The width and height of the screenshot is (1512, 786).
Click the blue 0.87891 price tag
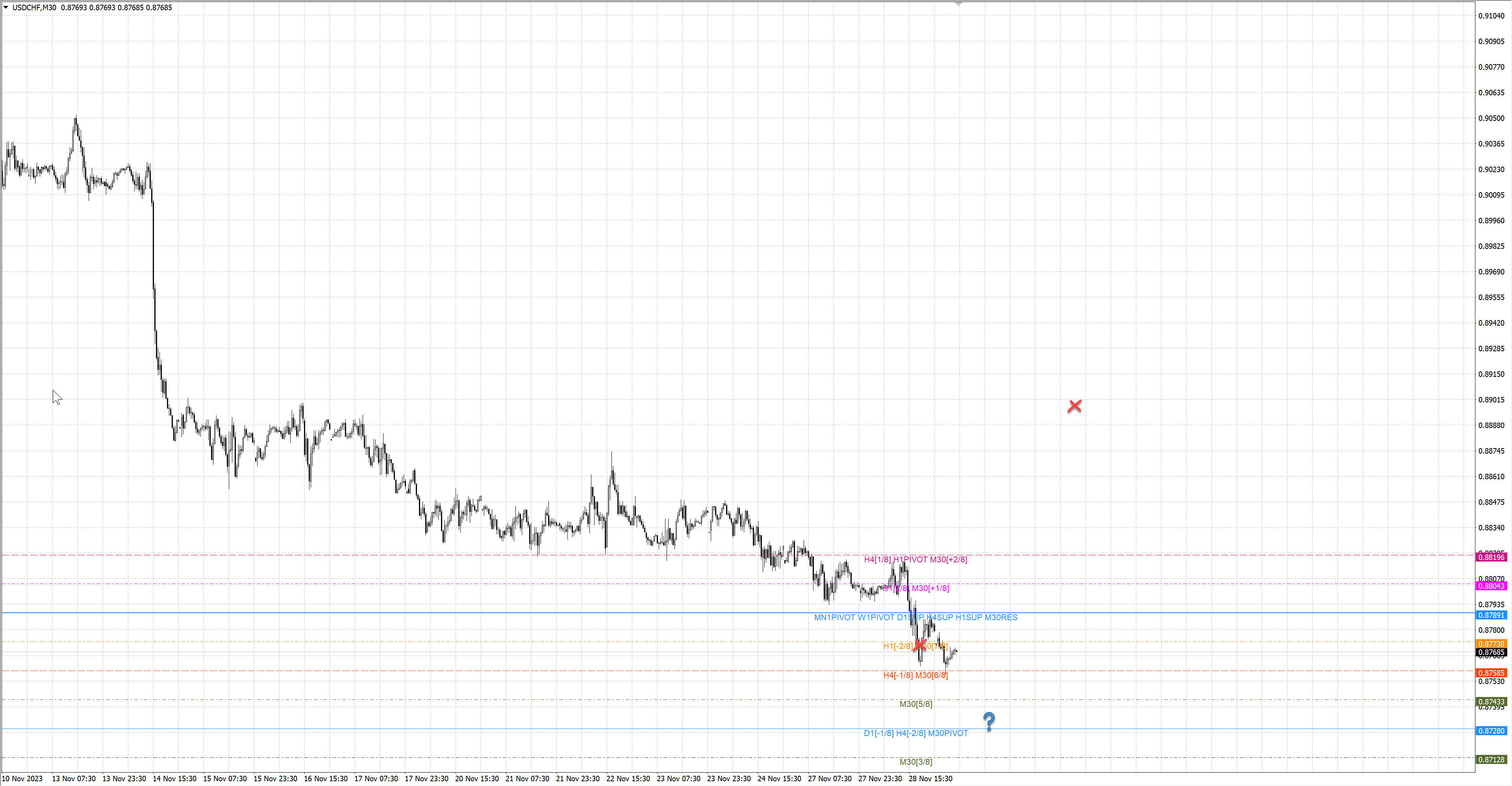click(1491, 615)
